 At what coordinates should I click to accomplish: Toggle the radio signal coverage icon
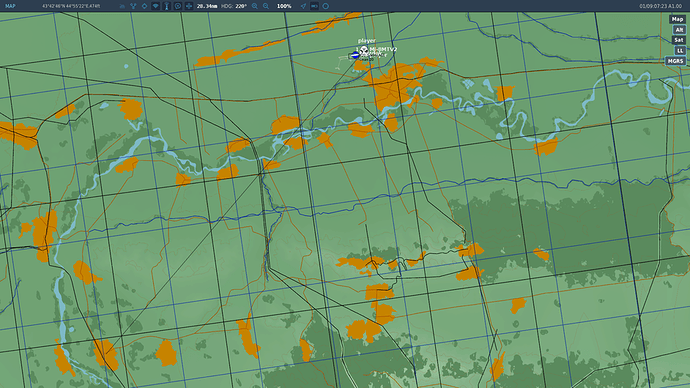(x=155, y=6)
